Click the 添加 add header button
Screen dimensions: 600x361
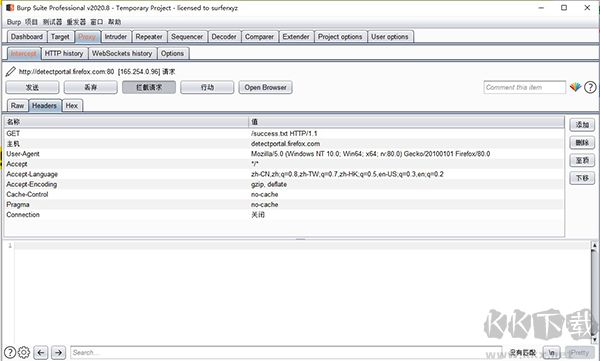click(582, 125)
